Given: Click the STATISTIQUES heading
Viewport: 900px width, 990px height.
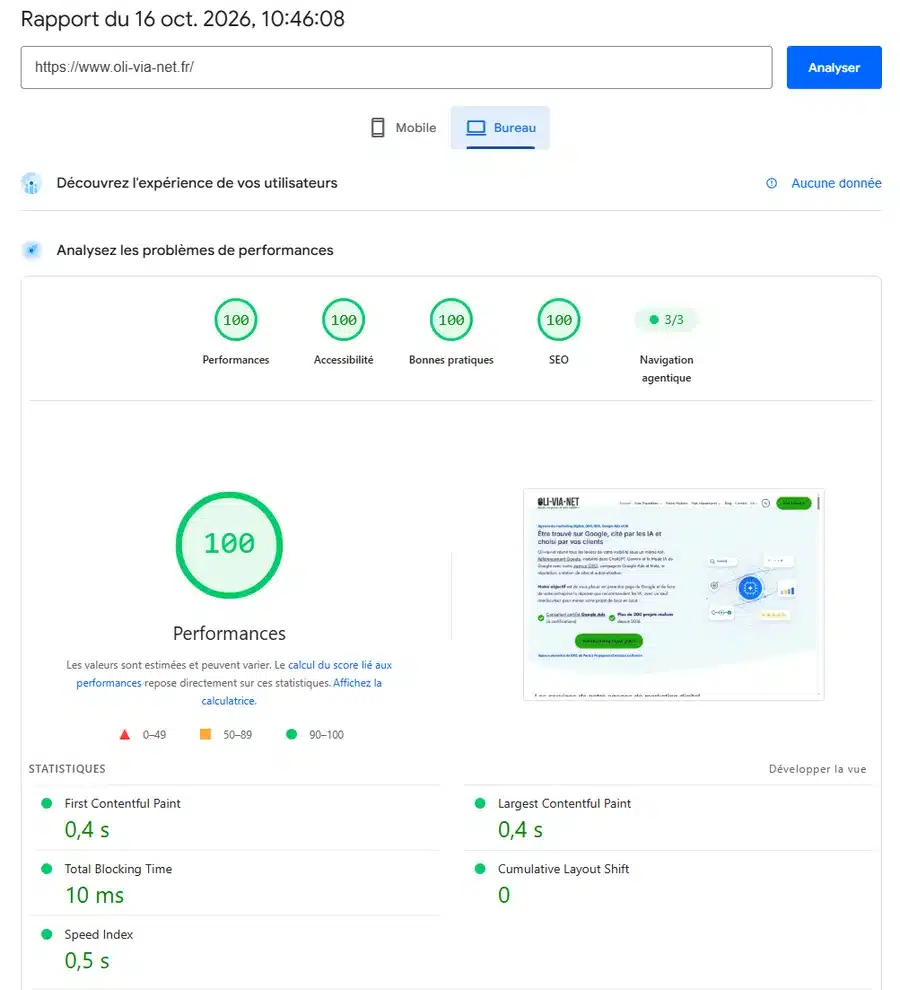Looking at the screenshot, I should [x=67, y=769].
